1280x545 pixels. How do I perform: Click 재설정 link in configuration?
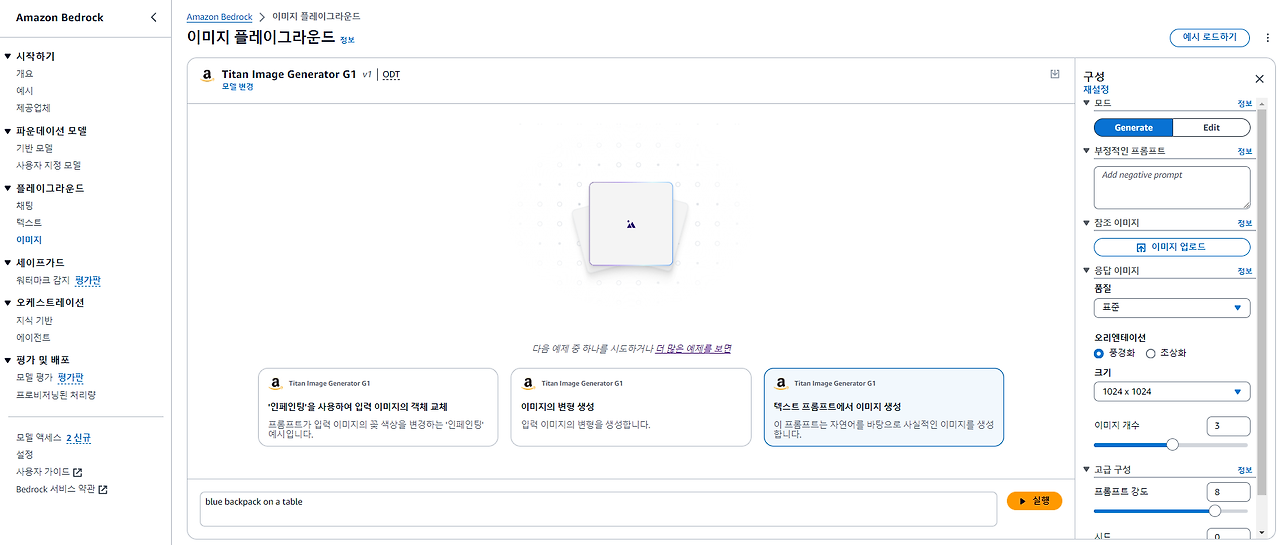pyautogui.click(x=1096, y=90)
